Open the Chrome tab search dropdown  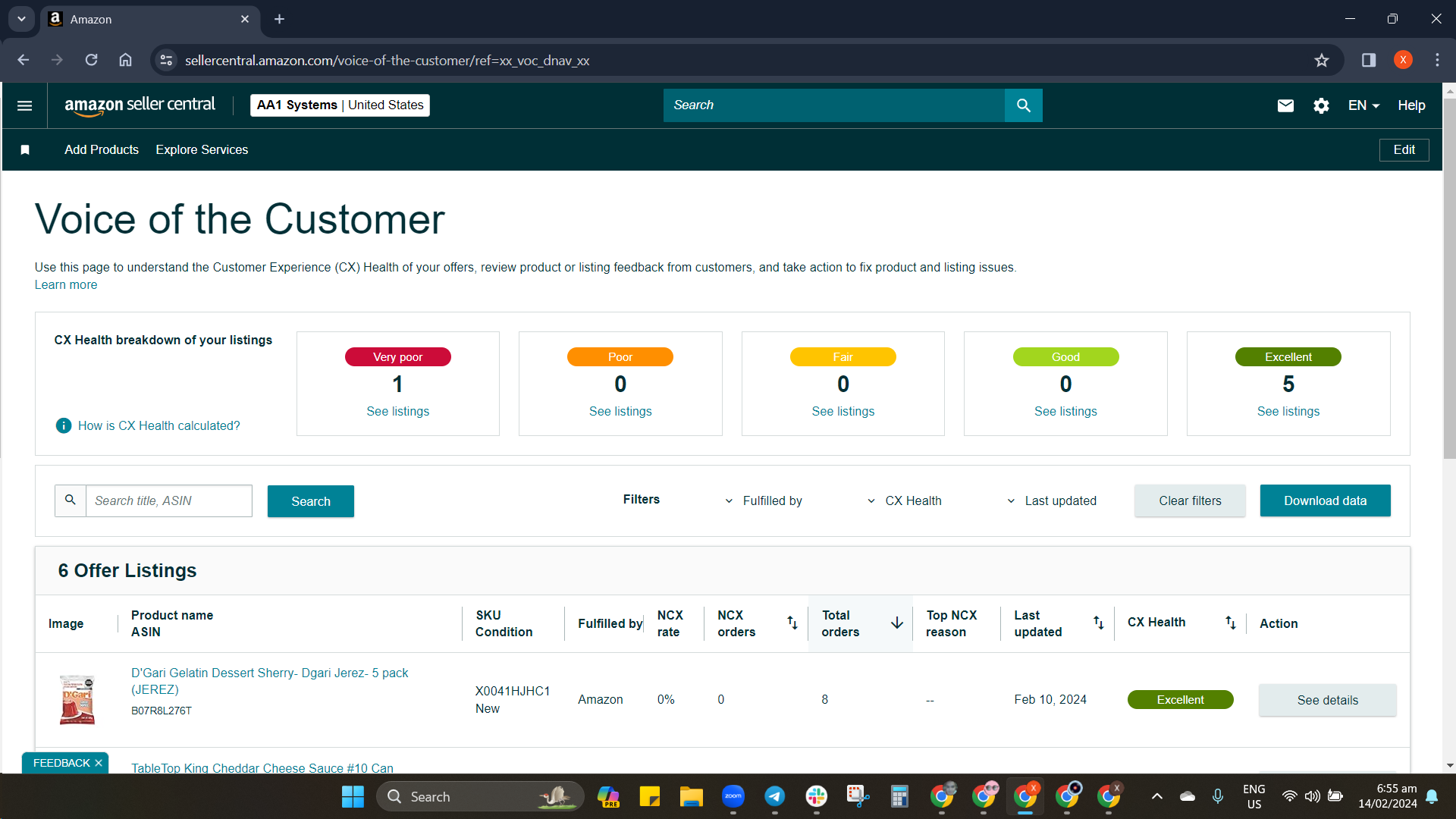tap(21, 19)
